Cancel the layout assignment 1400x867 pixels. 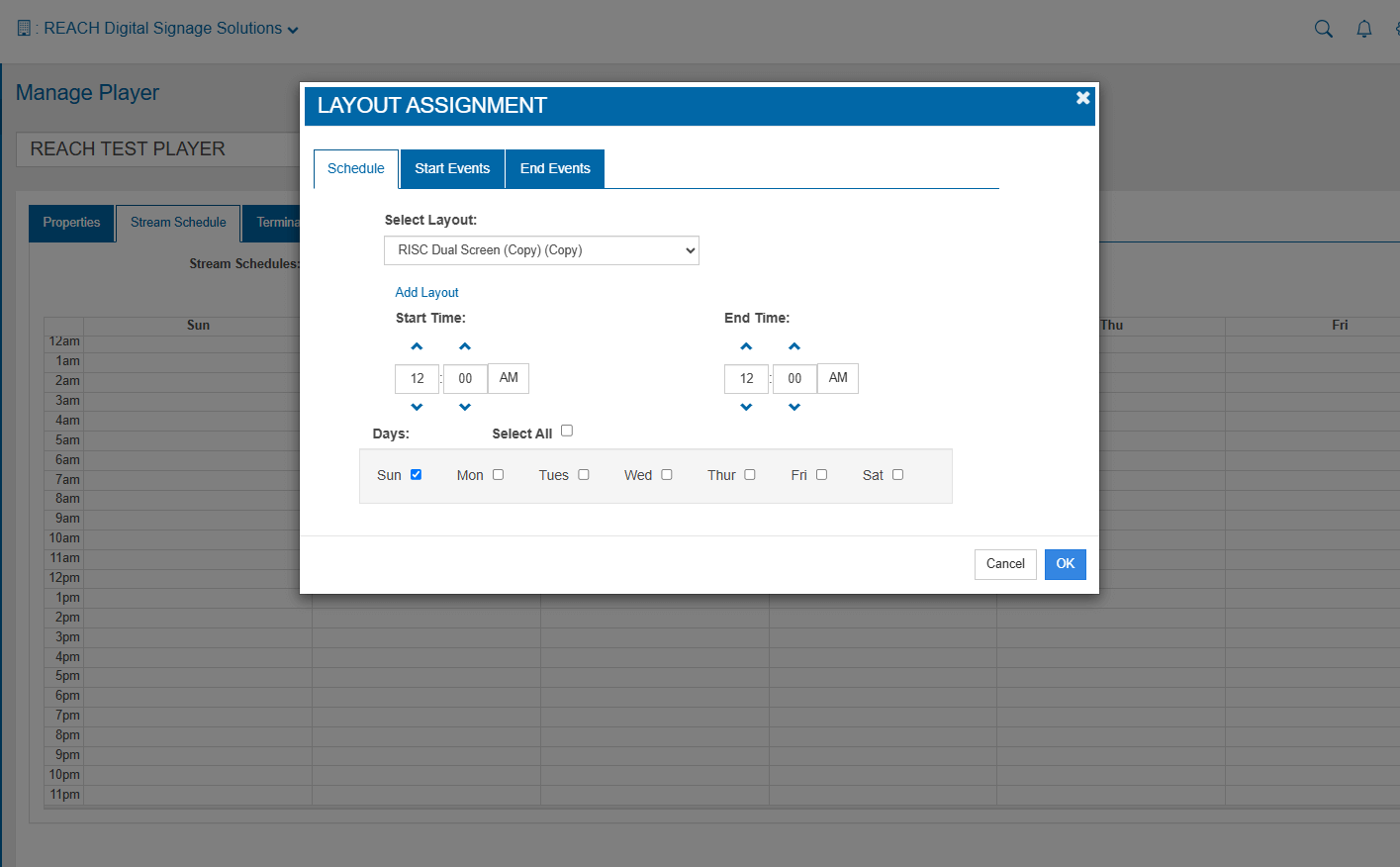[x=1005, y=563]
